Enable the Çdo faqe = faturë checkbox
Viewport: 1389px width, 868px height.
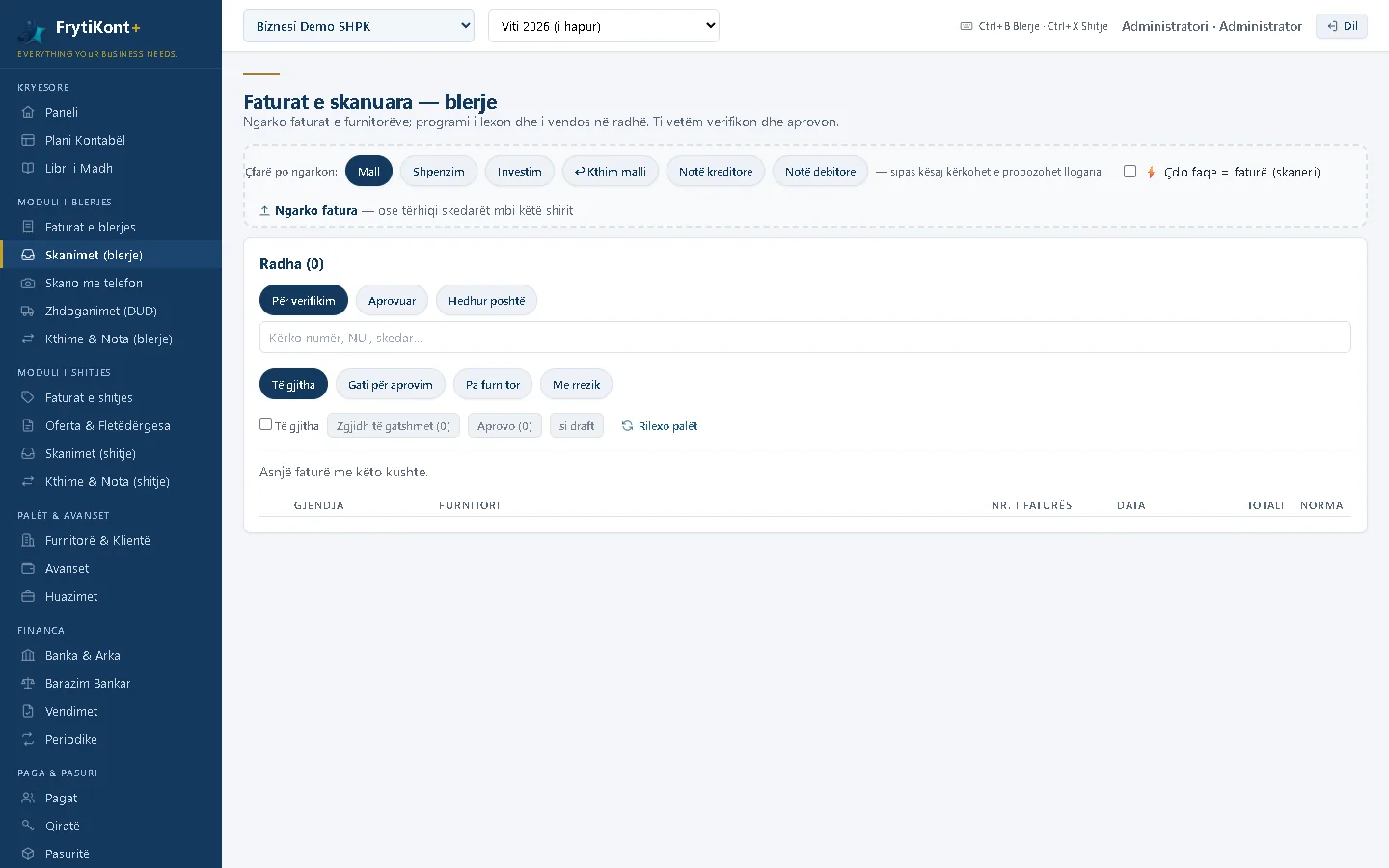coord(1130,171)
